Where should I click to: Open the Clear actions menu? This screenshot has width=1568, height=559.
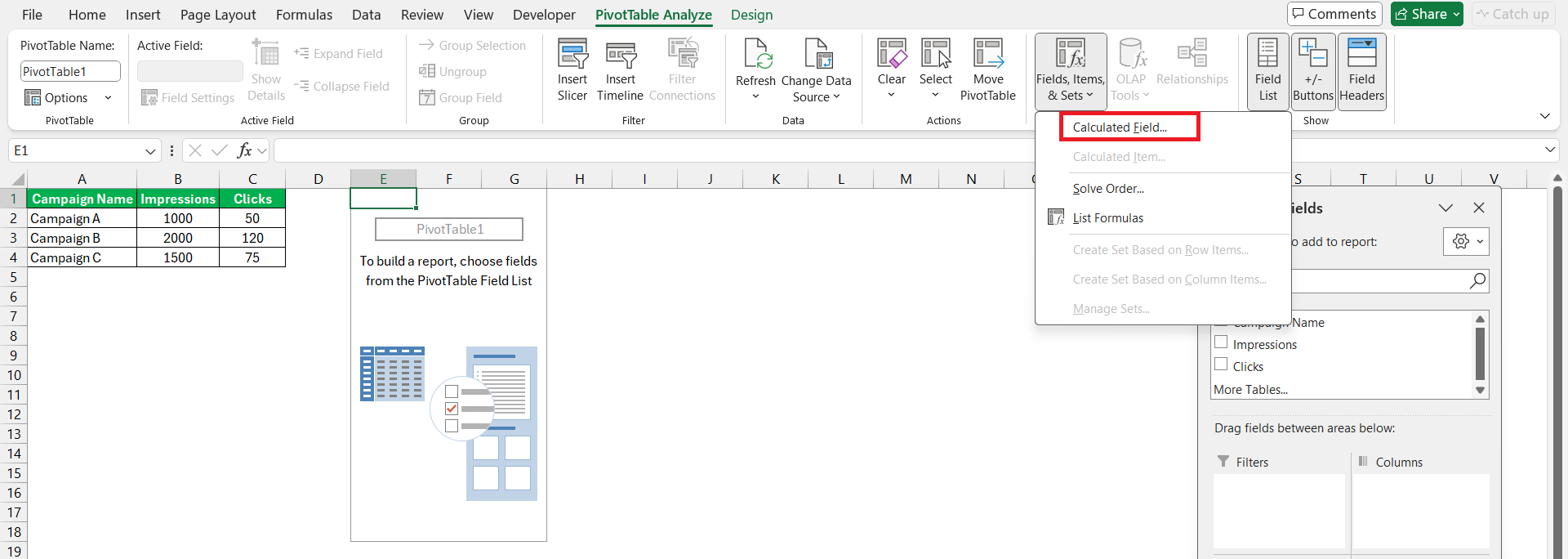point(891,70)
